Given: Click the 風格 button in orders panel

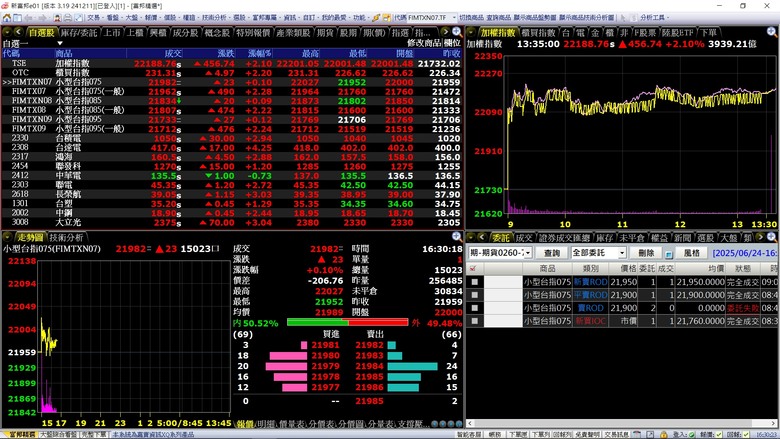Looking at the screenshot, I should pyautogui.click(x=691, y=253).
